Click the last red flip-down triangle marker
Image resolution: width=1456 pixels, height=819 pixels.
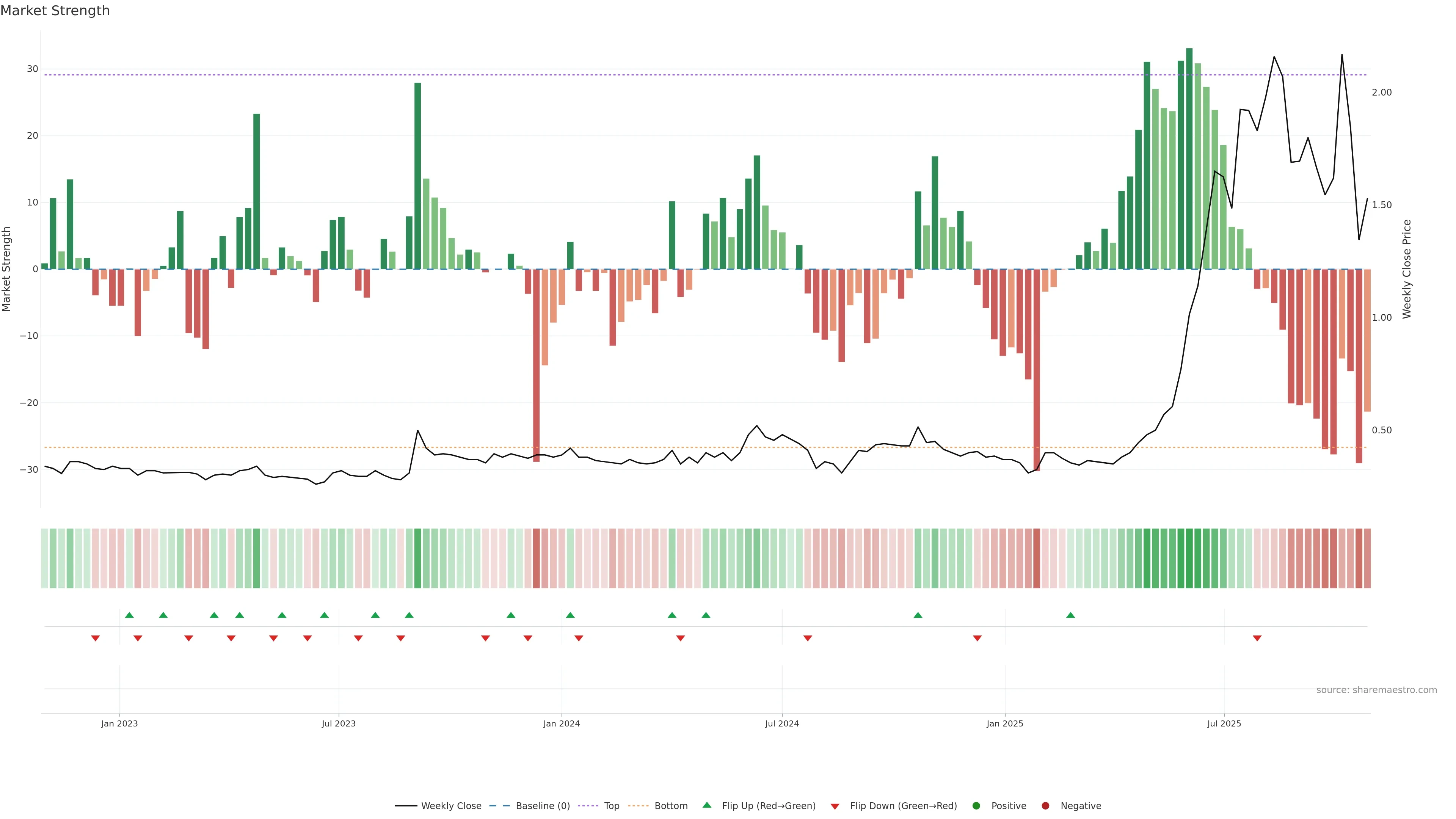pyautogui.click(x=1257, y=638)
